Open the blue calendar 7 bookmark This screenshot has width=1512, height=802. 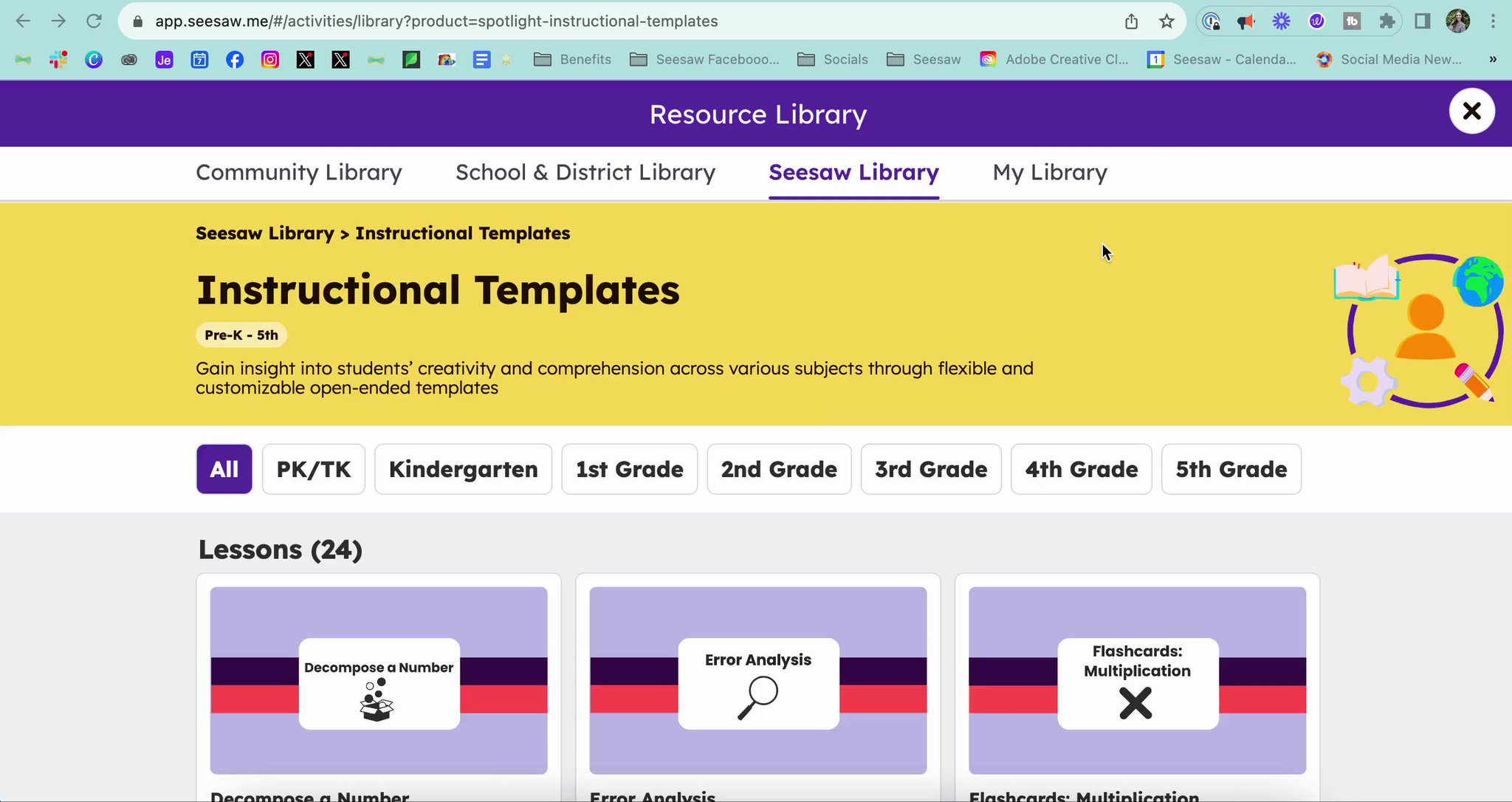pos(200,60)
